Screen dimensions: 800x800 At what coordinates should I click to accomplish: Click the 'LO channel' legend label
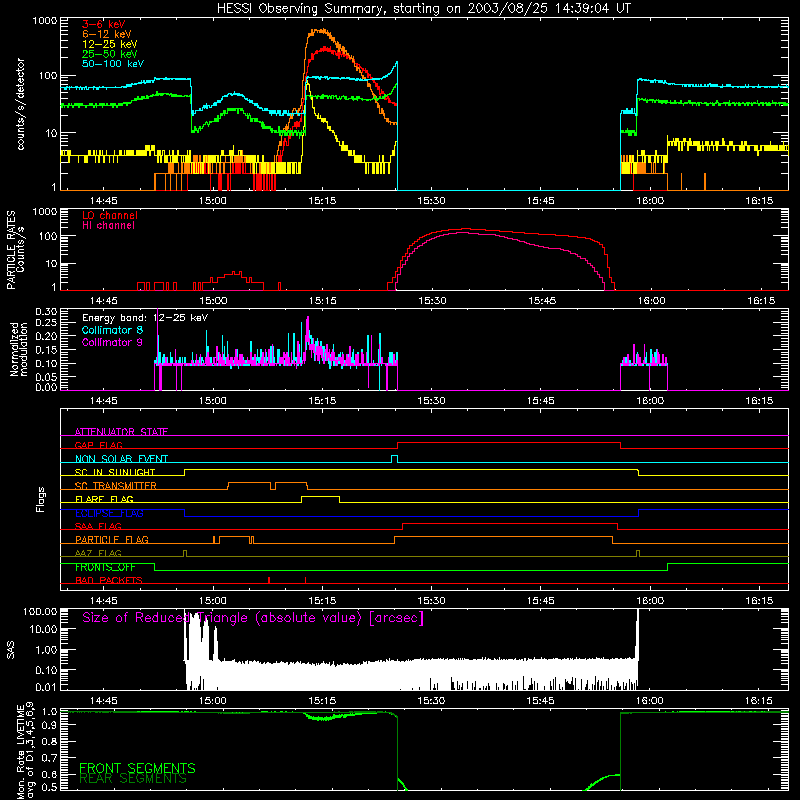pos(110,216)
